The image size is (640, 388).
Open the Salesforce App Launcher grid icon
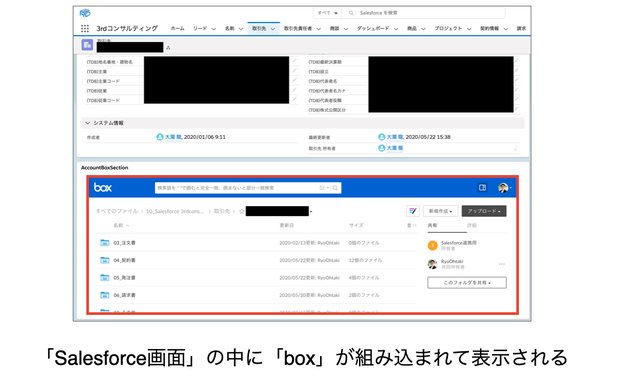(x=84, y=29)
